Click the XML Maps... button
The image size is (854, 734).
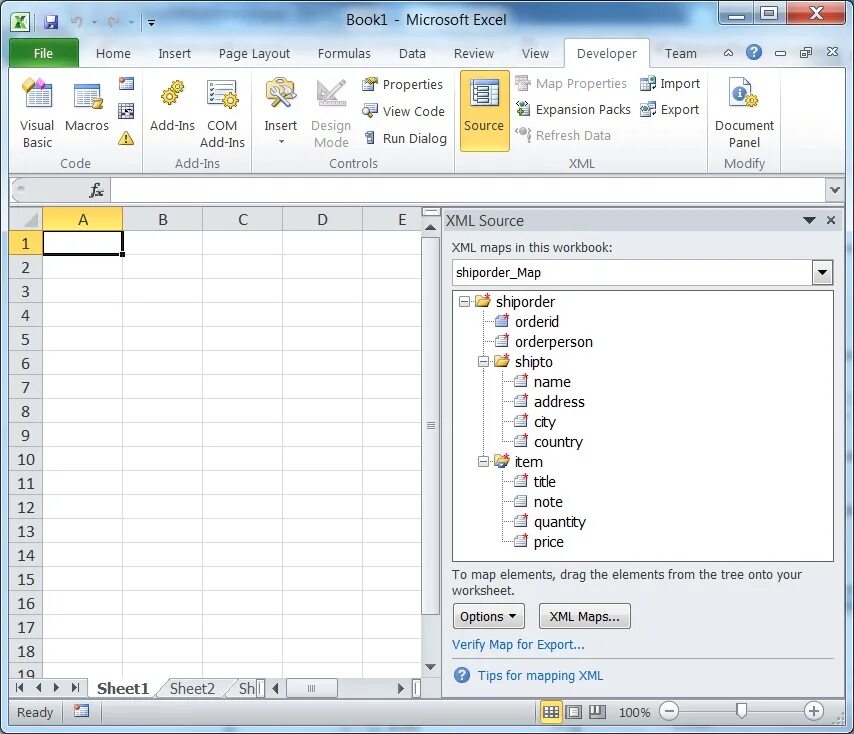pyautogui.click(x=584, y=616)
